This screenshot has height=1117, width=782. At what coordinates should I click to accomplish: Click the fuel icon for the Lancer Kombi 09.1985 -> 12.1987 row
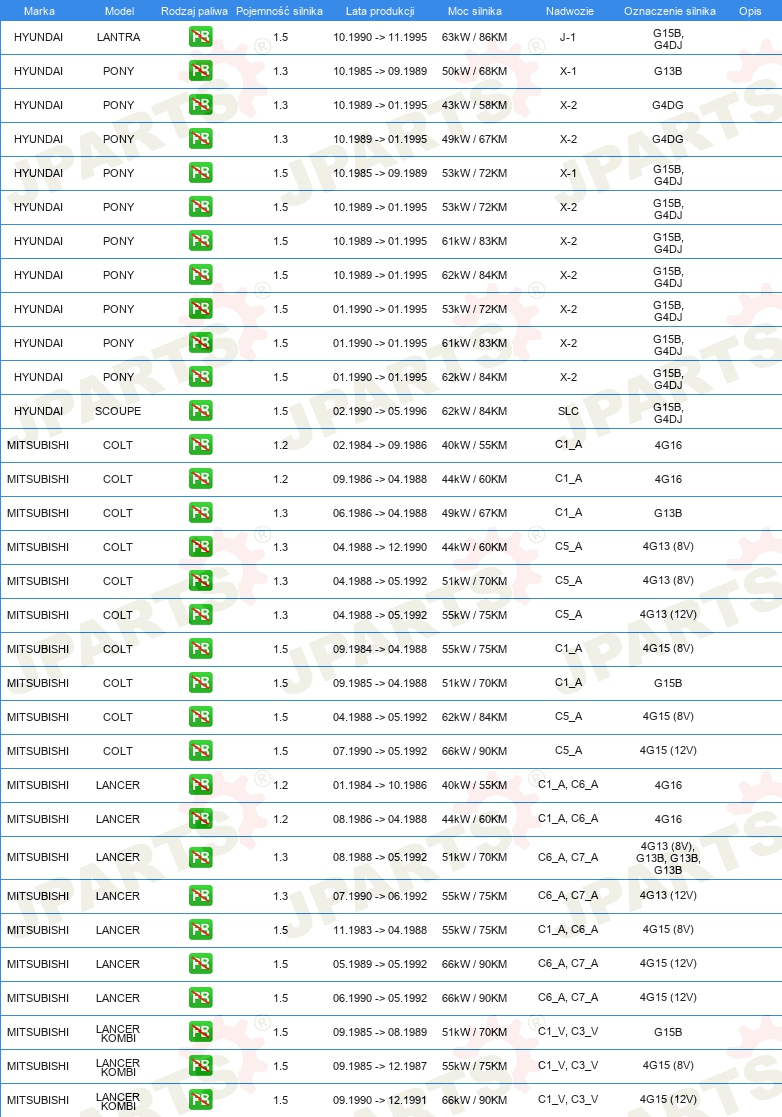pyautogui.click(x=201, y=1066)
